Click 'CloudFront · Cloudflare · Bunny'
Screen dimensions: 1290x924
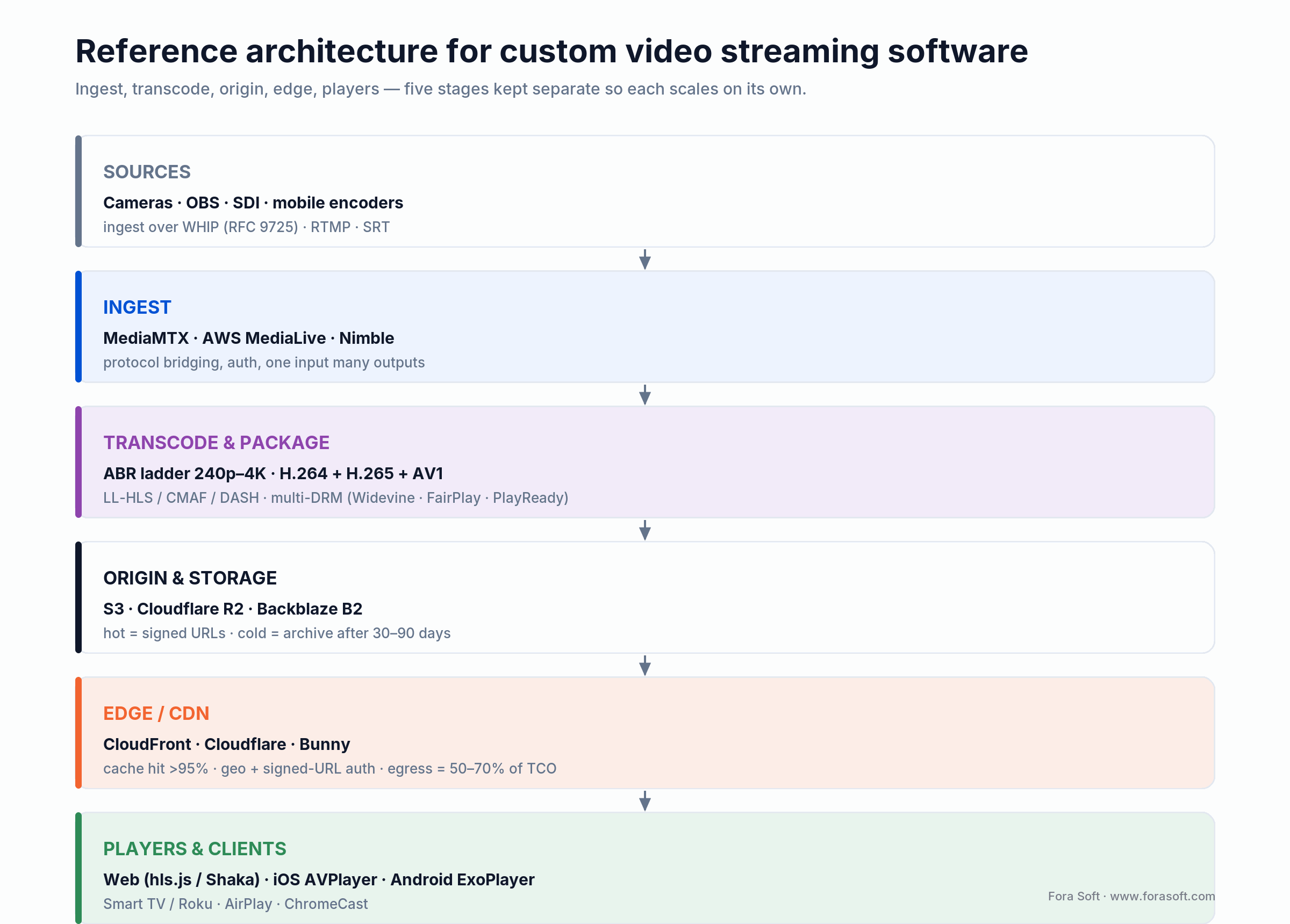tap(226, 745)
